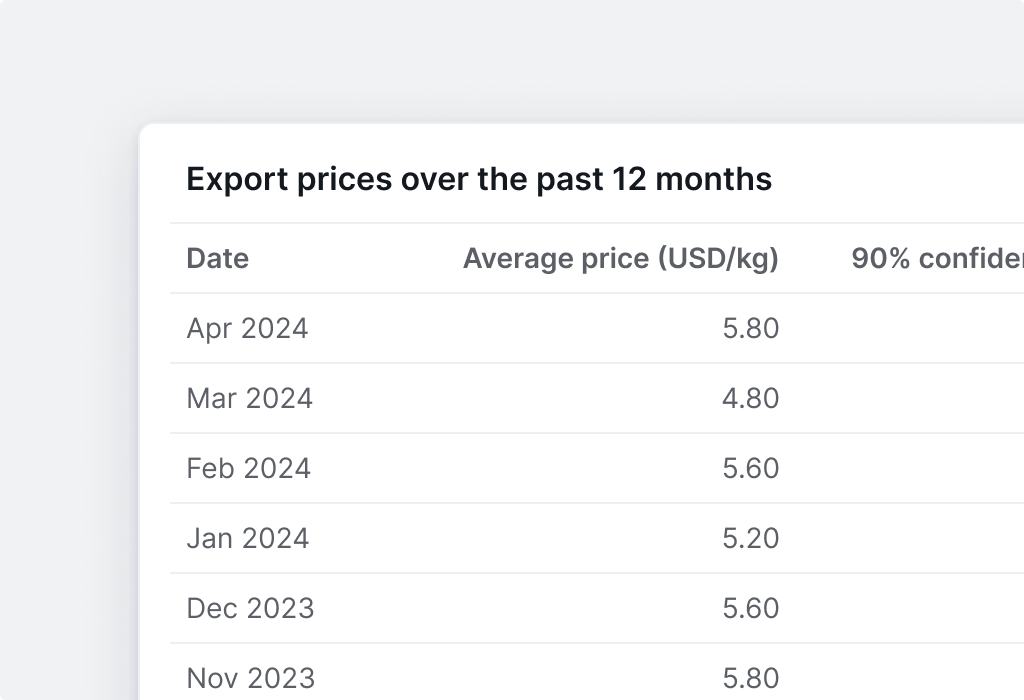Viewport: 1024px width, 700px height.
Task: Click the confidence column cell for Jan 2024
Action: pos(936,539)
